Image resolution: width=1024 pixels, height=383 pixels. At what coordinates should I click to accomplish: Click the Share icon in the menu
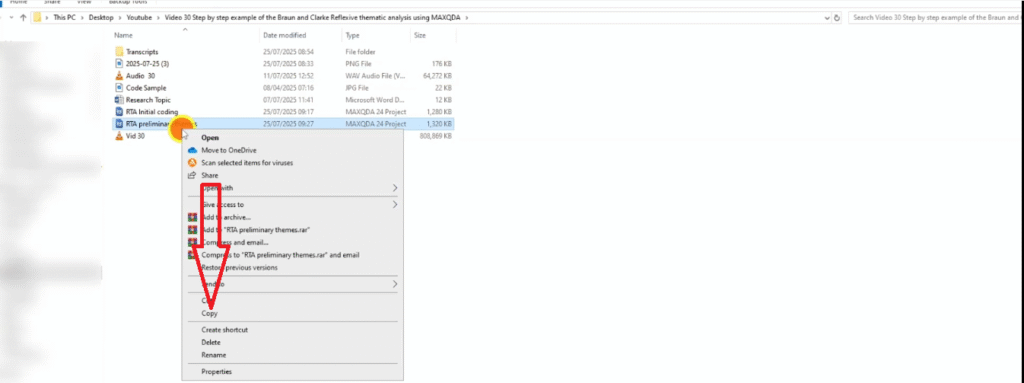click(192, 175)
